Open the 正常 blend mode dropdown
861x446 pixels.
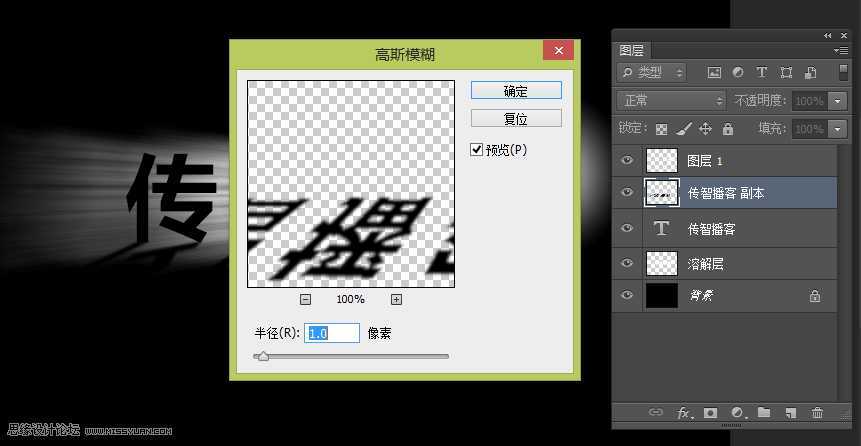point(672,101)
